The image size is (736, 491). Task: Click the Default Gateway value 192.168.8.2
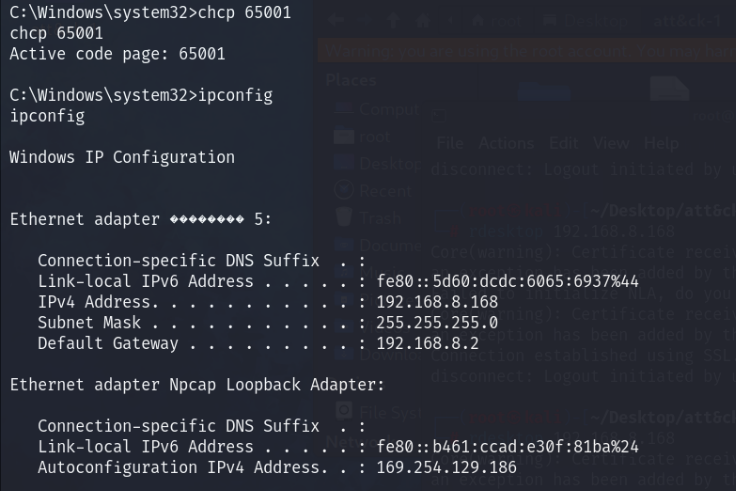(428, 343)
